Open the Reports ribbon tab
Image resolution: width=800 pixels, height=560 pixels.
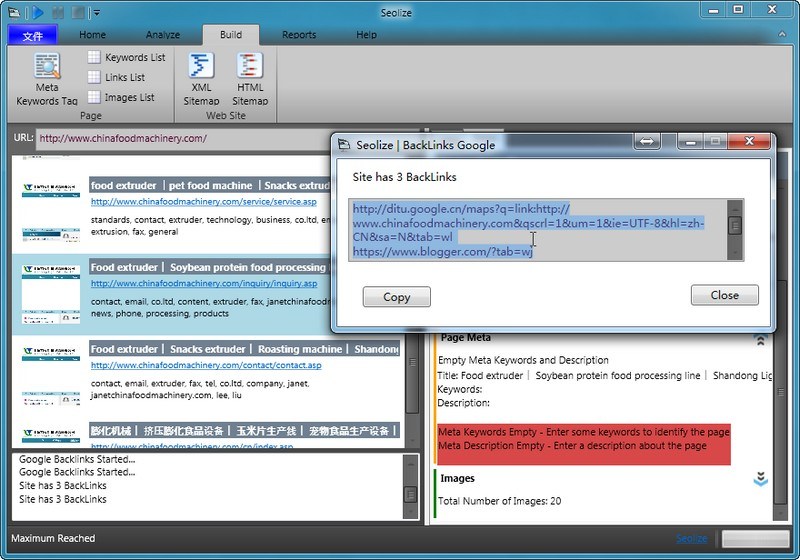299,35
